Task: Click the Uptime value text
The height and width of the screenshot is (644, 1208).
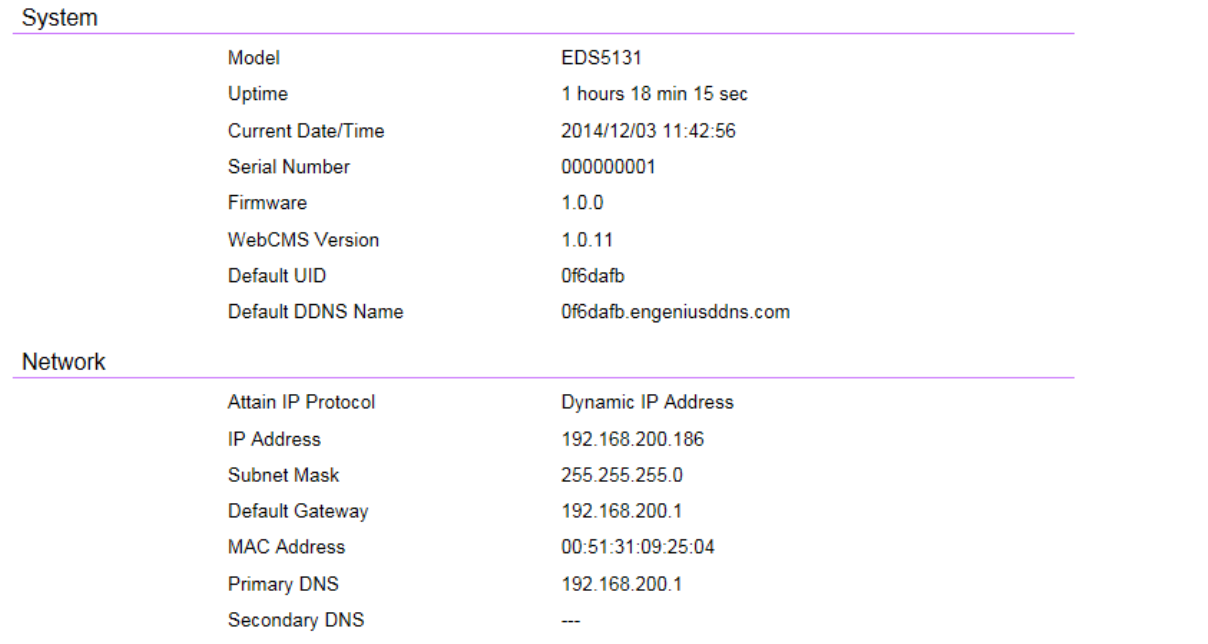Action: [x=654, y=94]
